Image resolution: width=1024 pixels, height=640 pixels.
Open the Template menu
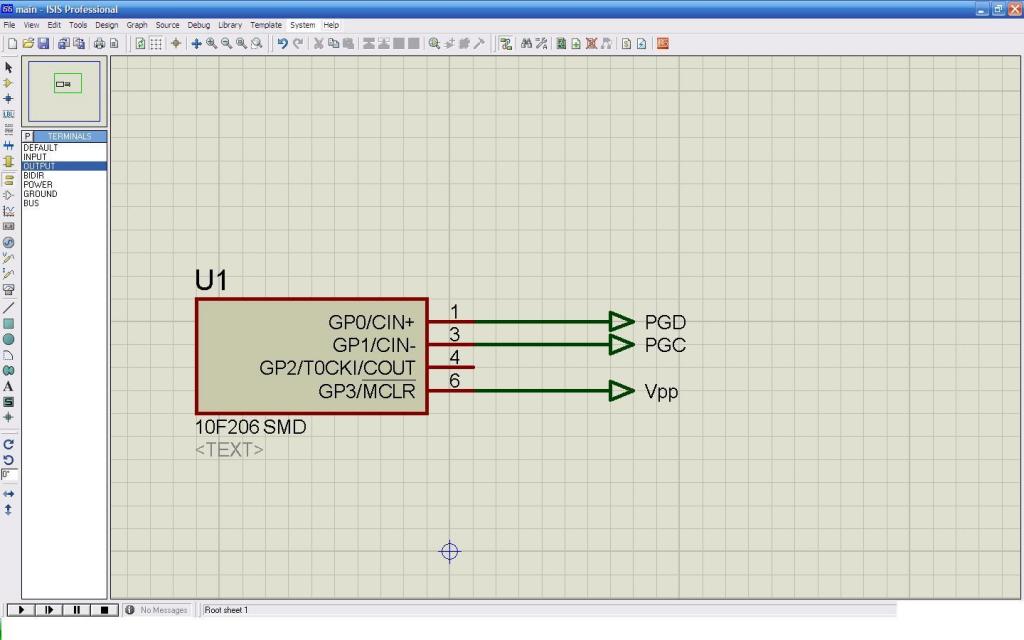[x=266, y=25]
